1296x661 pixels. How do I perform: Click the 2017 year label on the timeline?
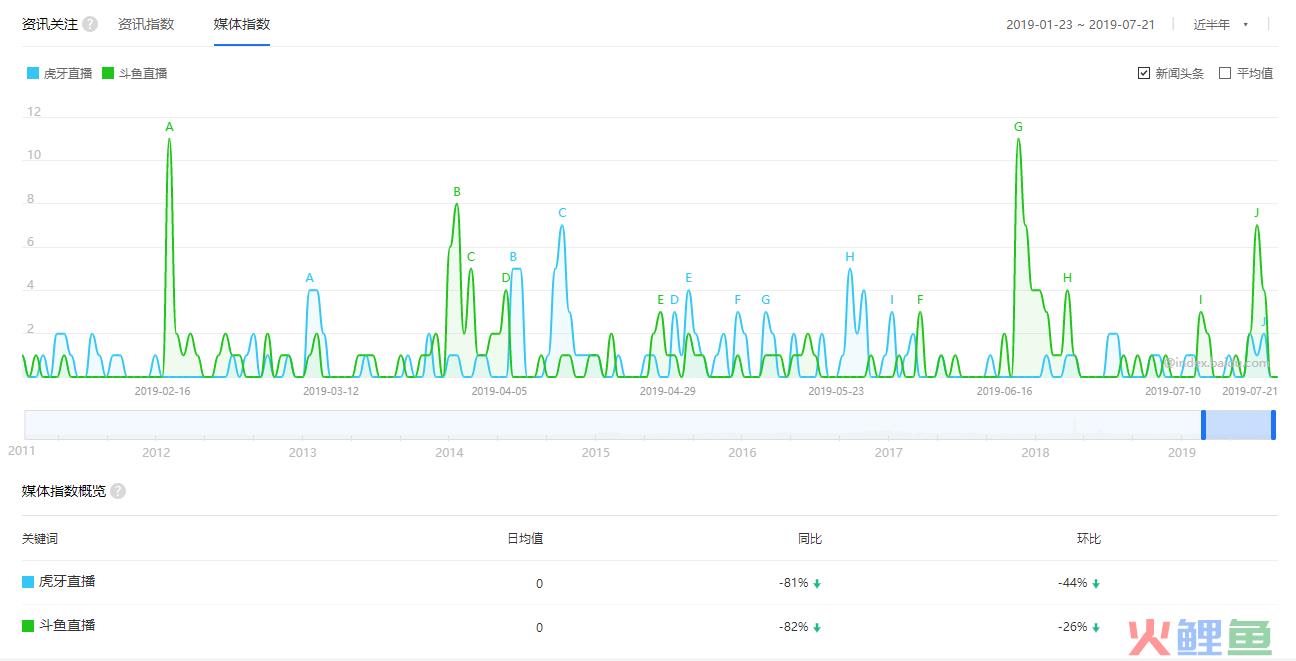[888, 453]
